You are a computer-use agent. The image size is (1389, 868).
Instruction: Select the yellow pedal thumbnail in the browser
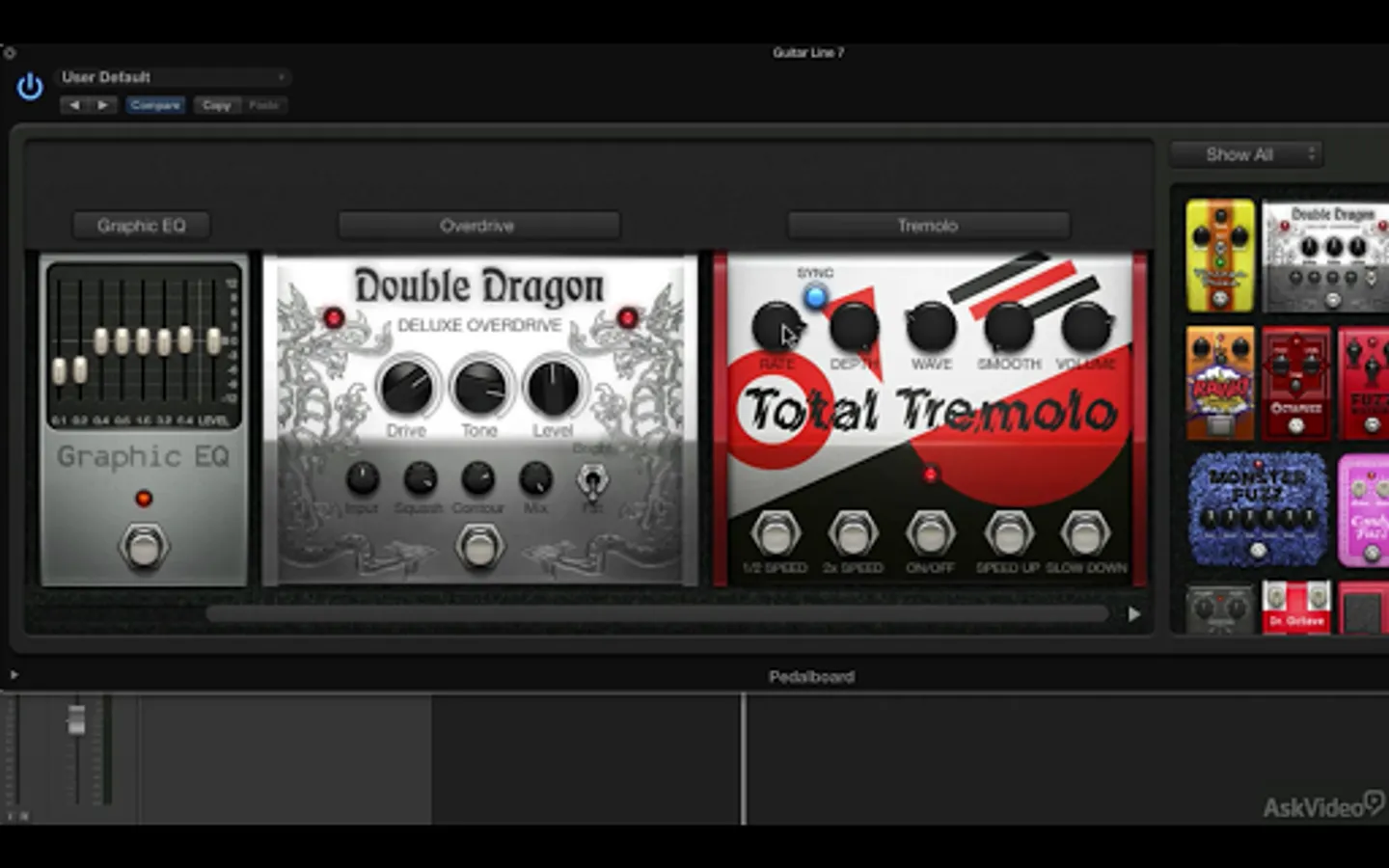[x=1220, y=256]
